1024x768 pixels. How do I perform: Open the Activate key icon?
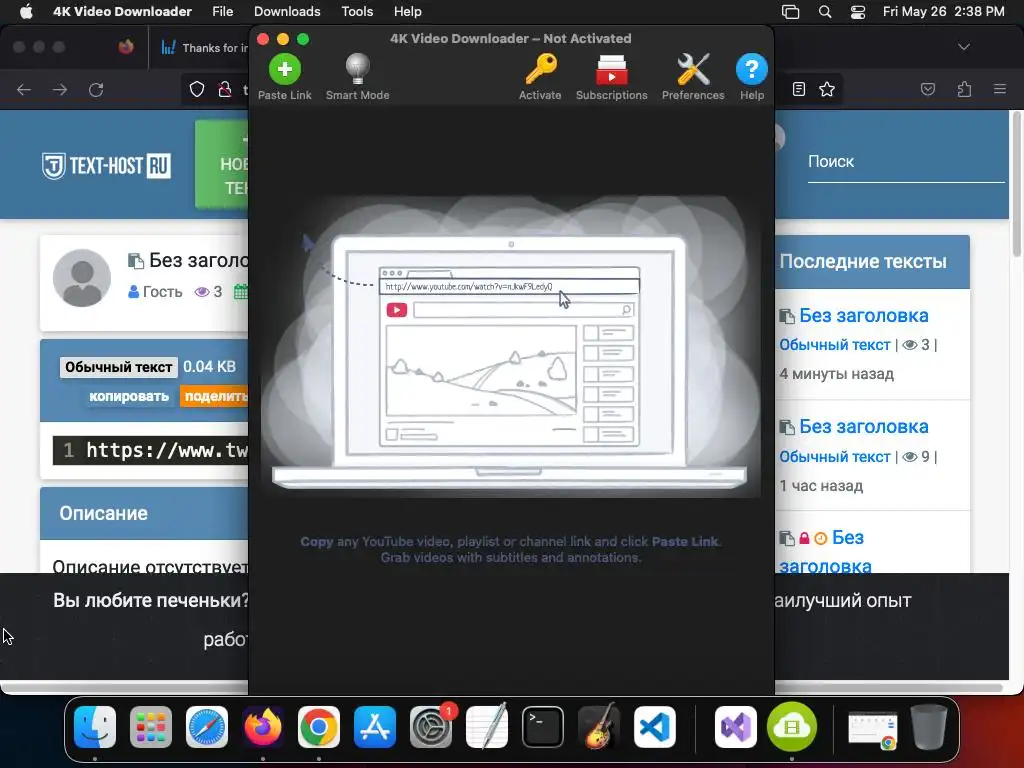540,69
